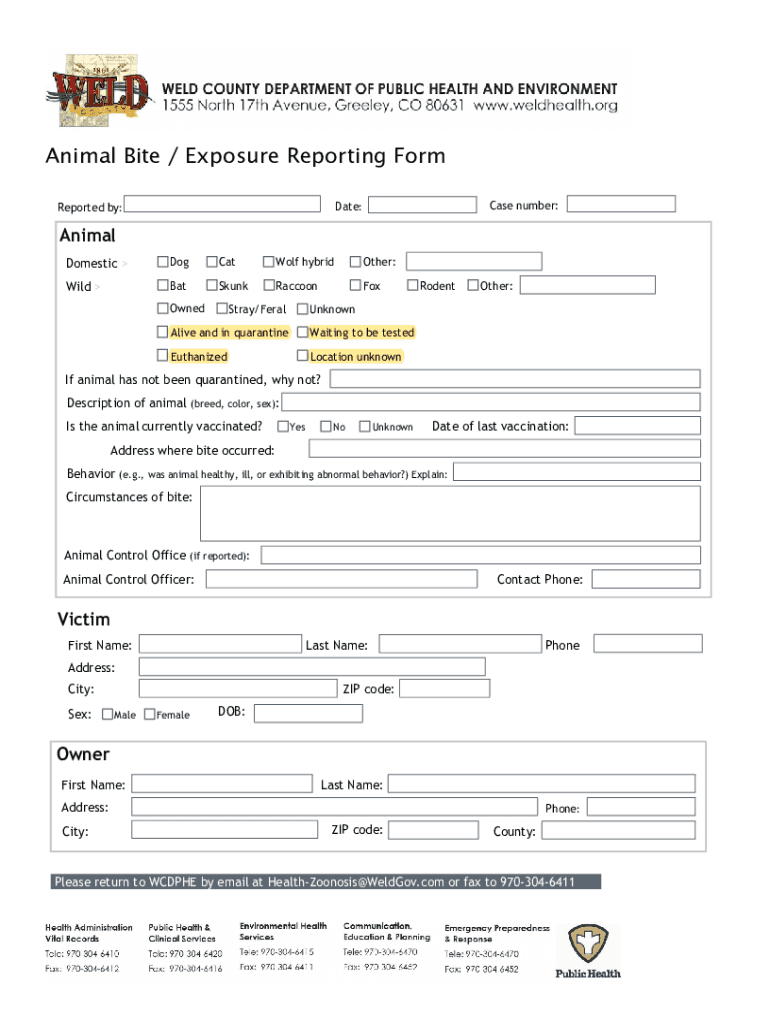Focus the Victim Last Name field
This screenshot has height=1024, width=770.
click(460, 644)
